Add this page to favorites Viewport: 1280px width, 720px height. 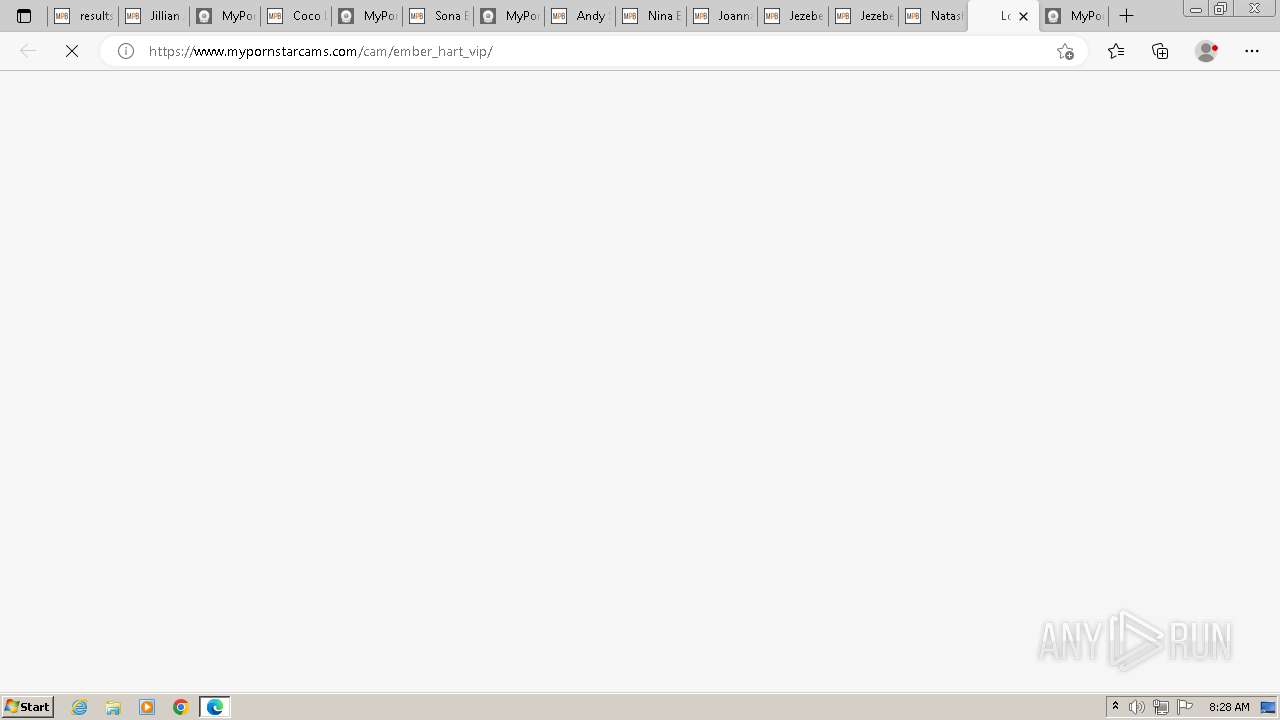coord(1065,51)
